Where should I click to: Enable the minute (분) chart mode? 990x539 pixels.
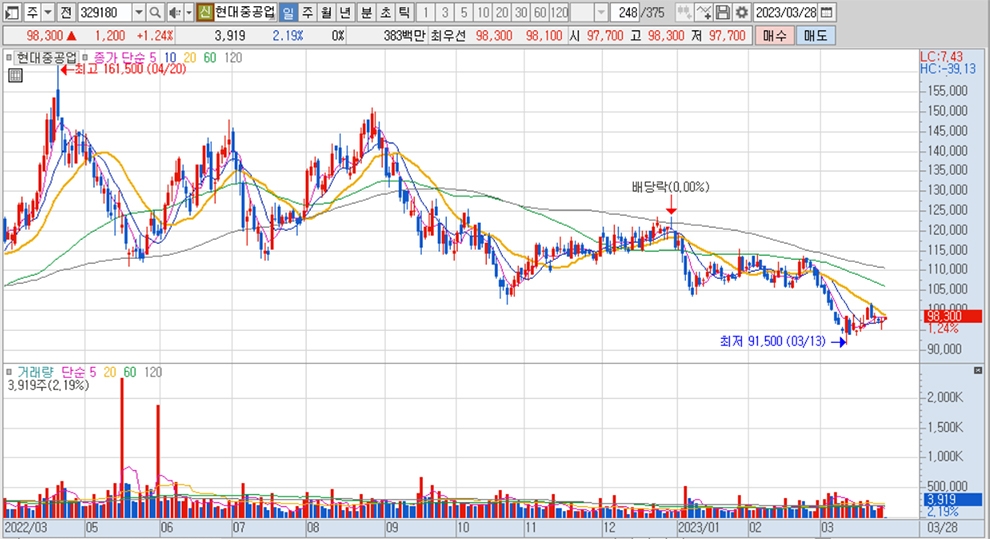[x=365, y=12]
